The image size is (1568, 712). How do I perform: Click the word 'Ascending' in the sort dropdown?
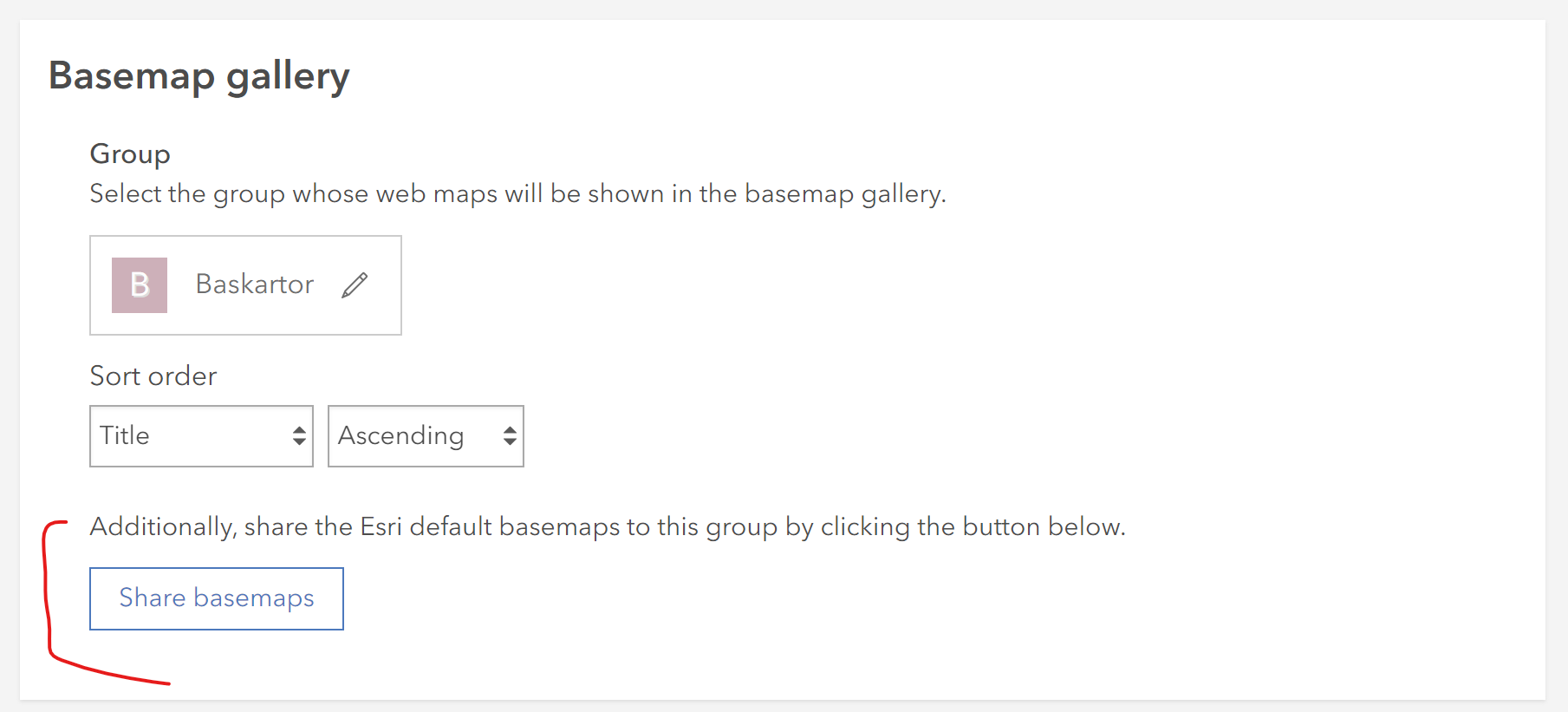point(400,436)
